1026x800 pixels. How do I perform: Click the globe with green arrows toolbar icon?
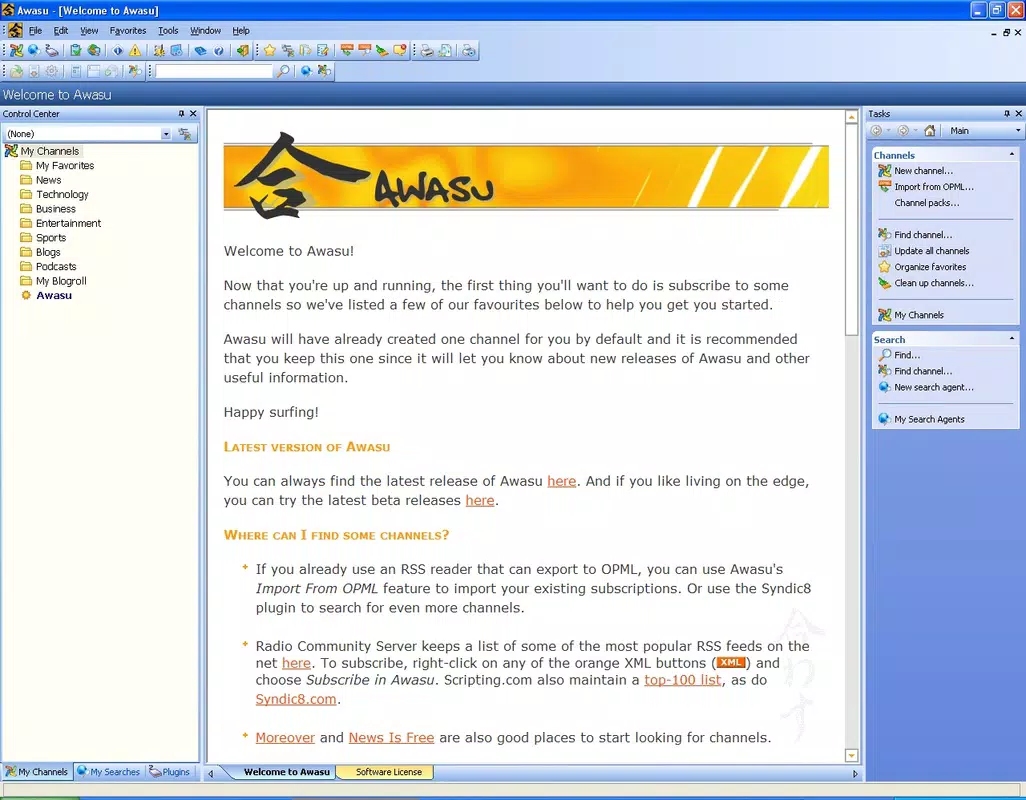click(94, 50)
